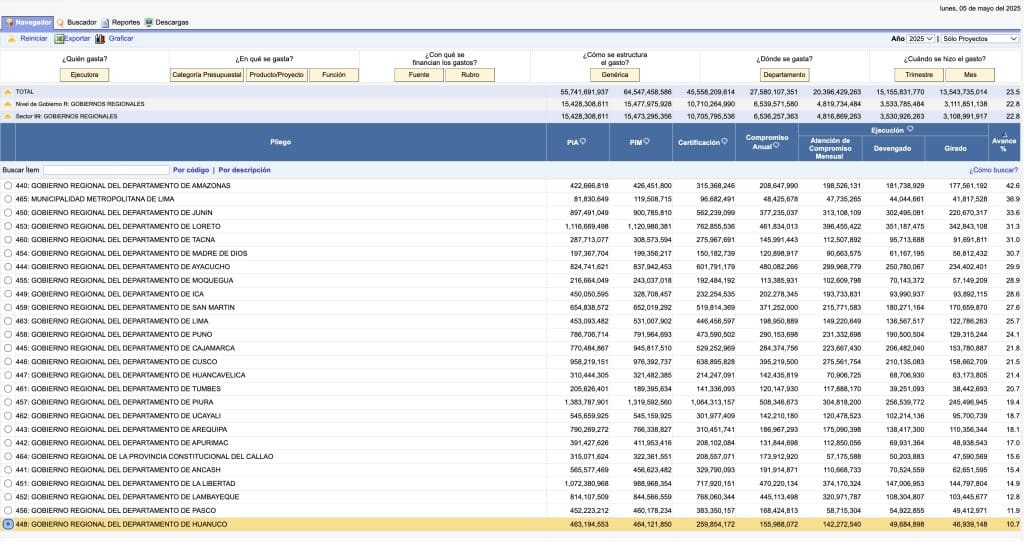1024x541 pixels.
Task: Sort by the Avance % column header
Action: tap(1003, 142)
